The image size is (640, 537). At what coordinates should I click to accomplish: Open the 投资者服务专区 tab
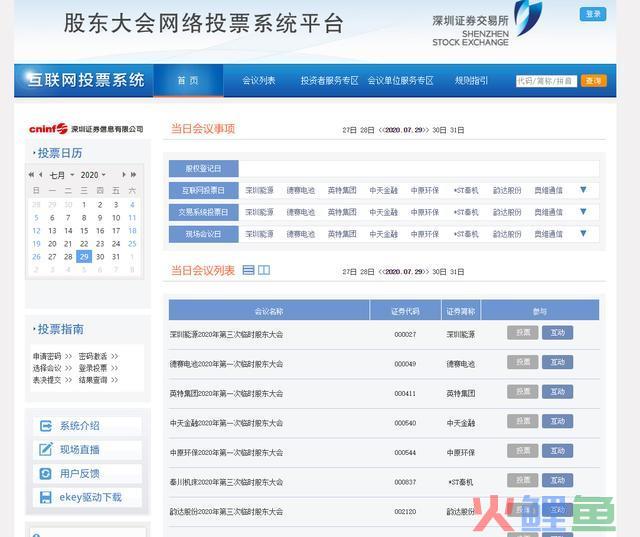pyautogui.click(x=329, y=80)
